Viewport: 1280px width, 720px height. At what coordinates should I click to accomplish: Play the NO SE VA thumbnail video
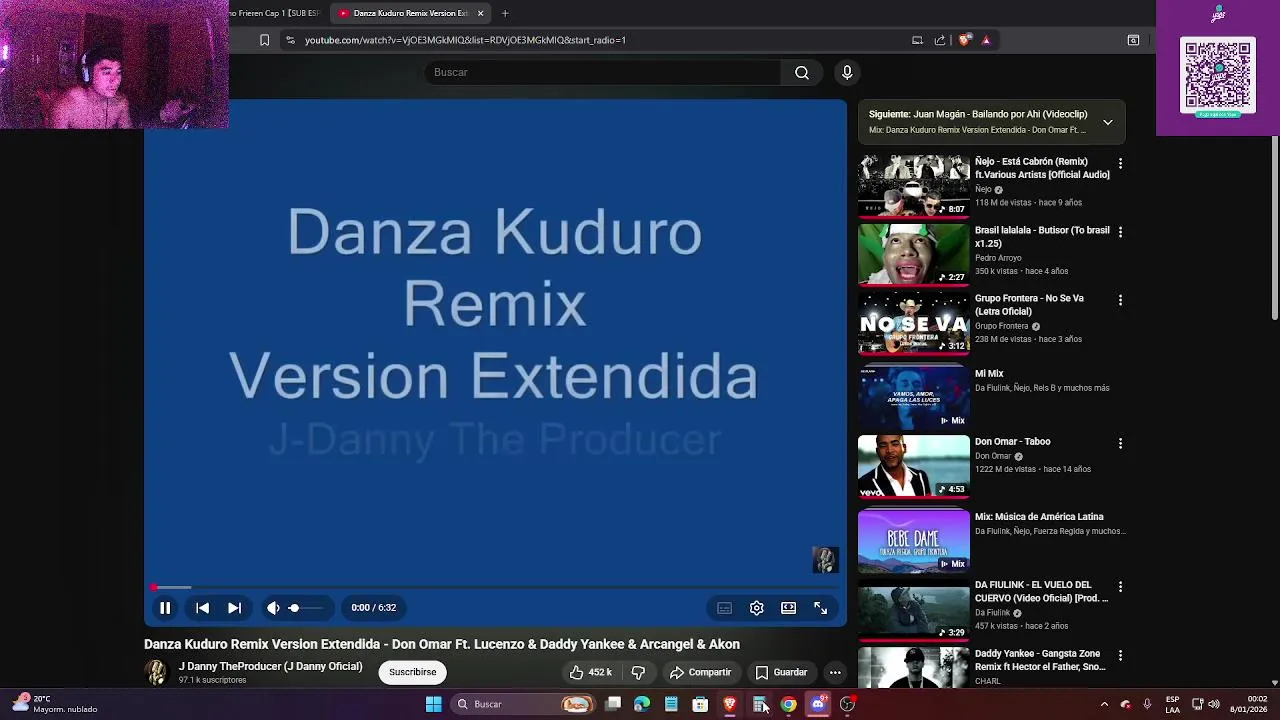tap(913, 323)
